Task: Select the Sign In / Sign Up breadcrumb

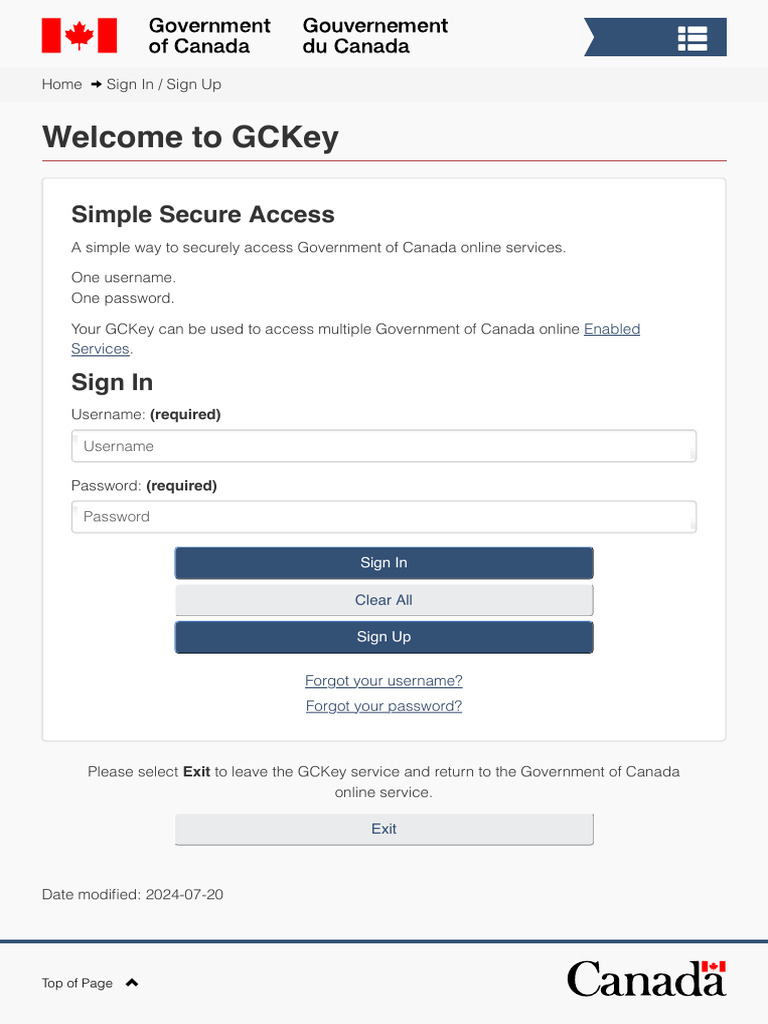Action: tap(164, 85)
